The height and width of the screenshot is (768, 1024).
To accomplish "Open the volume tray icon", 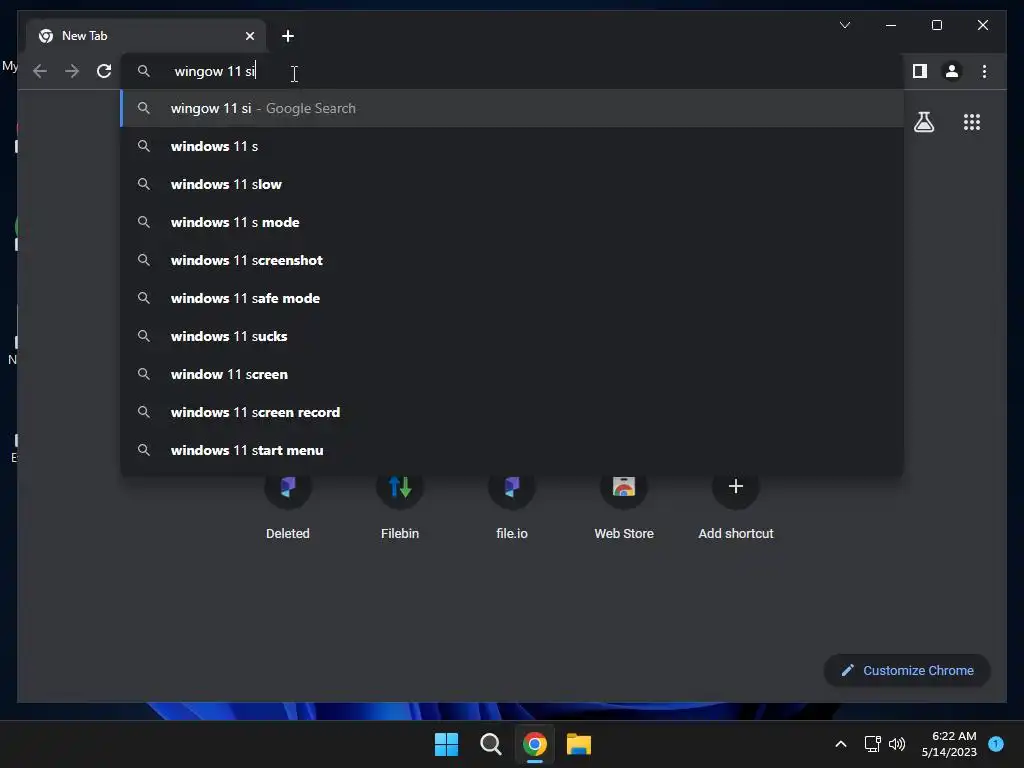I will (x=897, y=744).
